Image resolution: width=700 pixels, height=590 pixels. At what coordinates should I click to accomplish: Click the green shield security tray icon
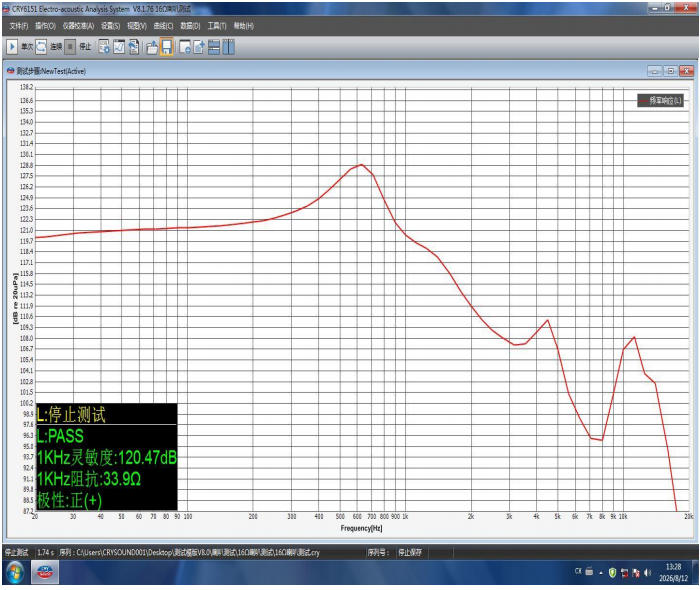click(612, 573)
